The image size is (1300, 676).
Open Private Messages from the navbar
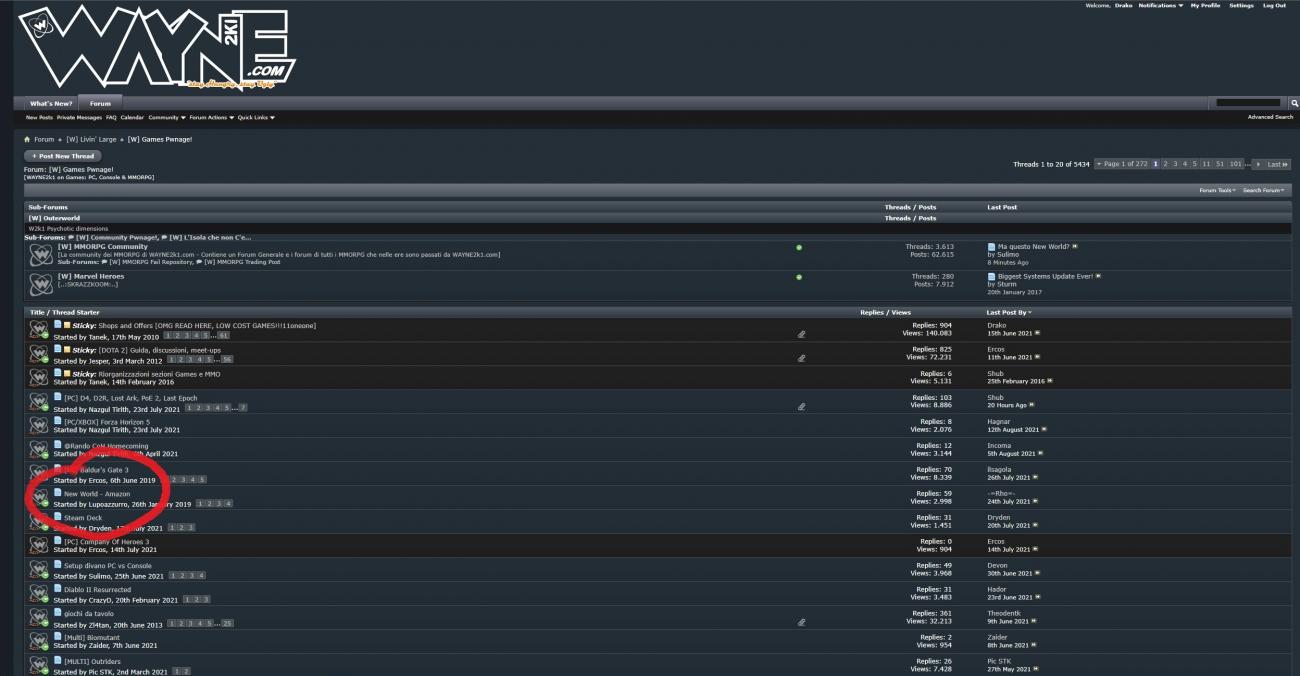(79, 118)
